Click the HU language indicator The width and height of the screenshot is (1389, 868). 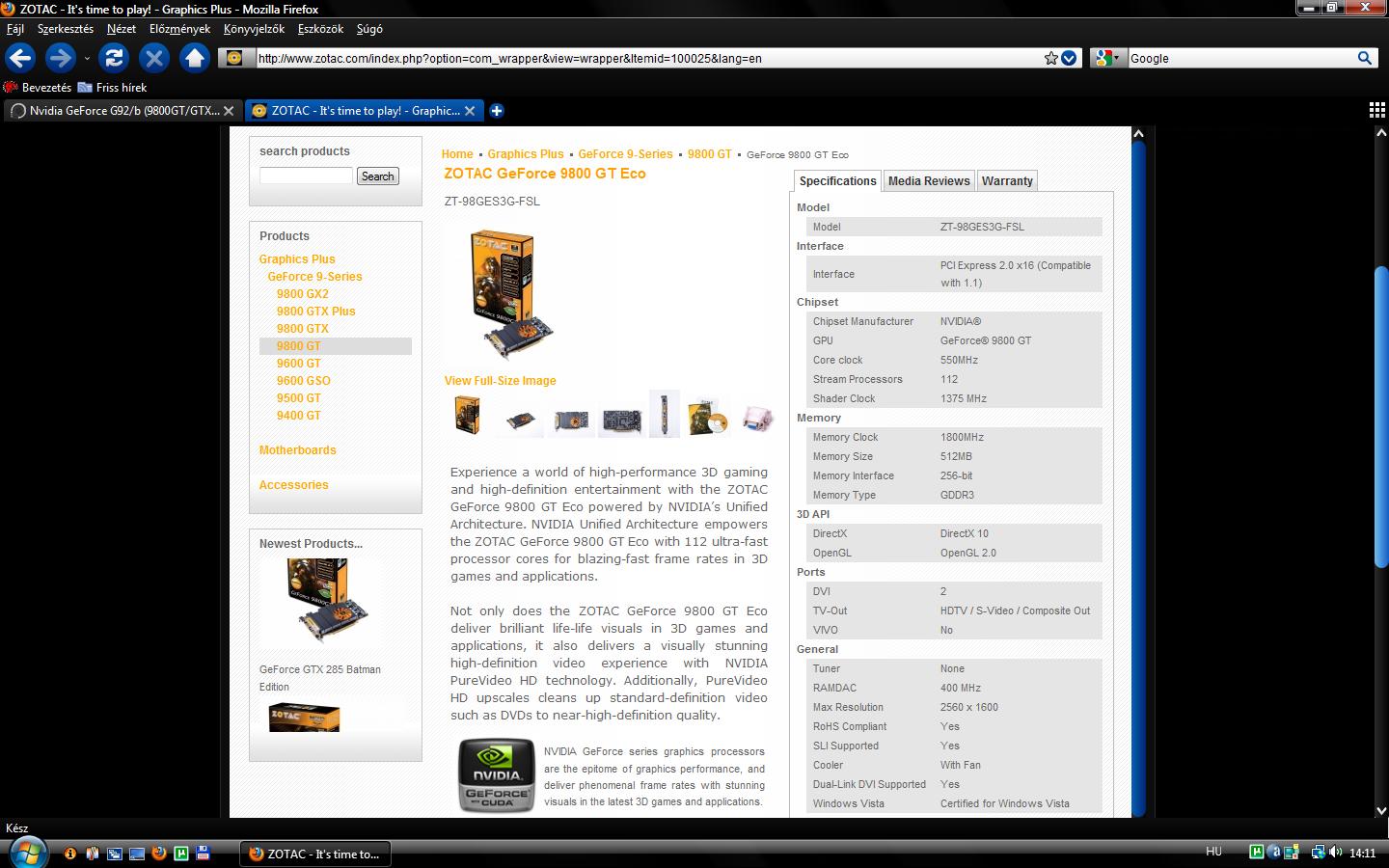(1213, 852)
